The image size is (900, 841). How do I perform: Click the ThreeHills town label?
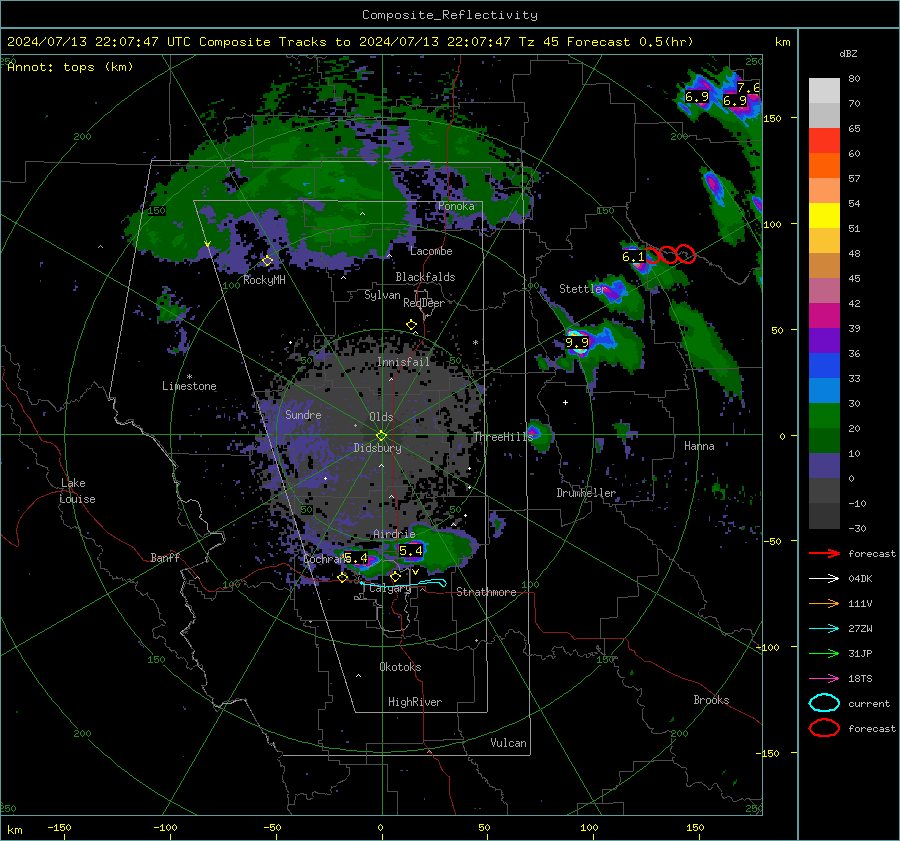pyautogui.click(x=503, y=437)
